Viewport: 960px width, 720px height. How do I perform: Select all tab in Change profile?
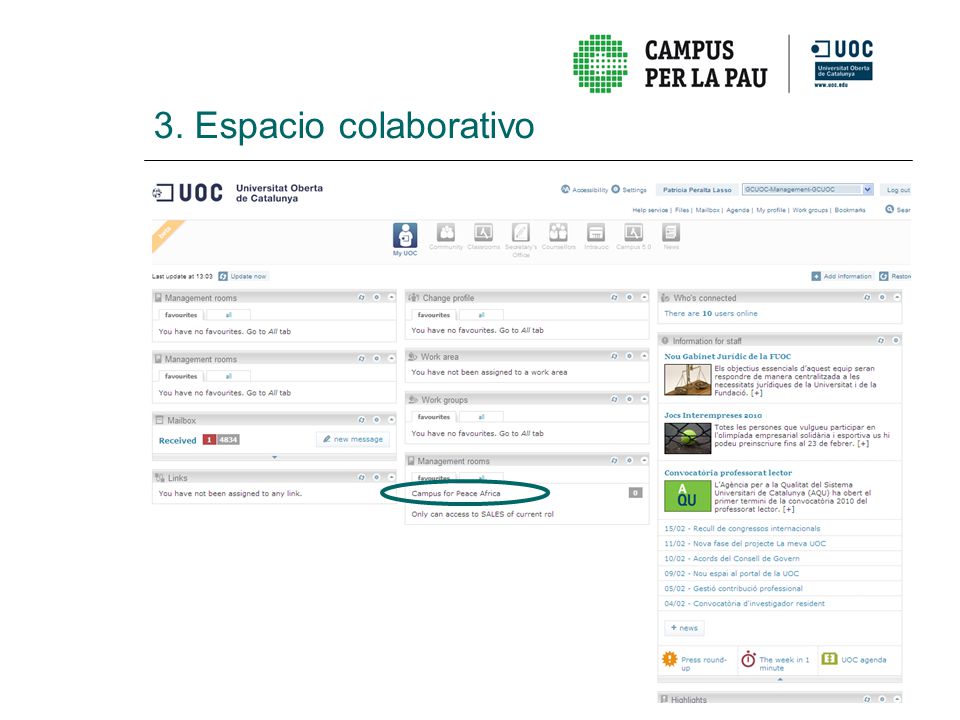(481, 315)
